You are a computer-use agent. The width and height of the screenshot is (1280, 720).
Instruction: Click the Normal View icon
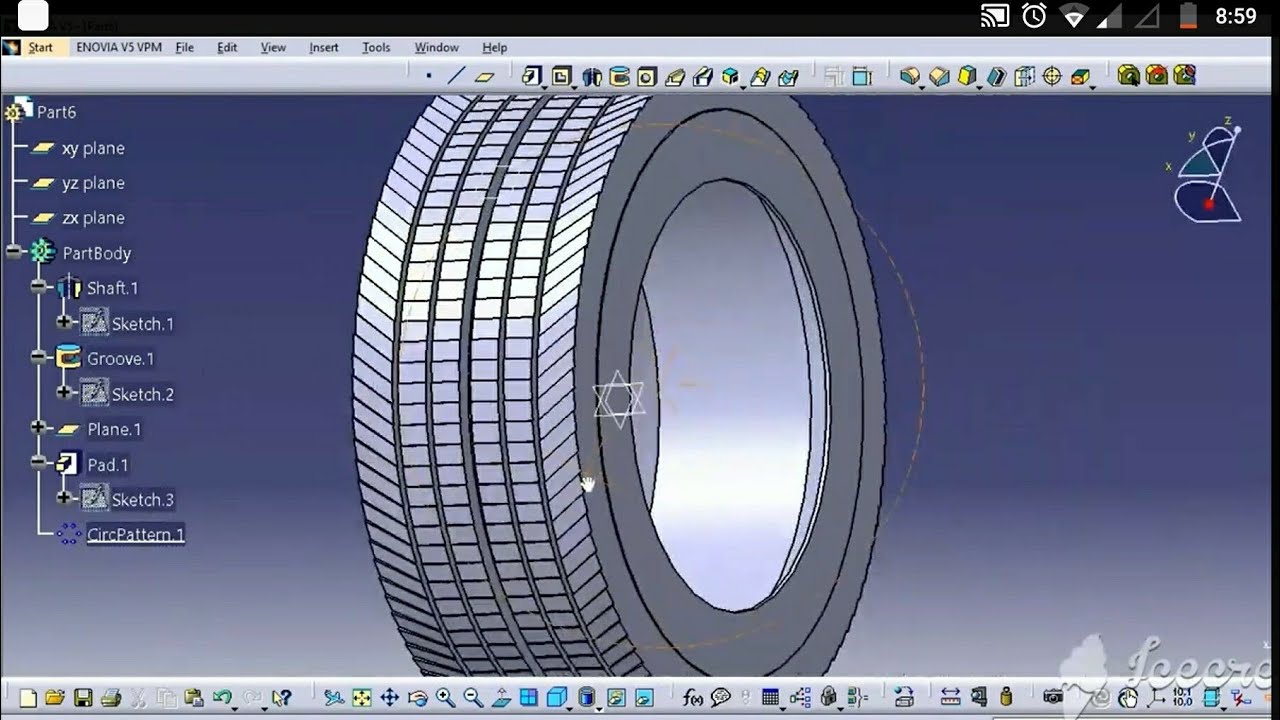[501, 698]
